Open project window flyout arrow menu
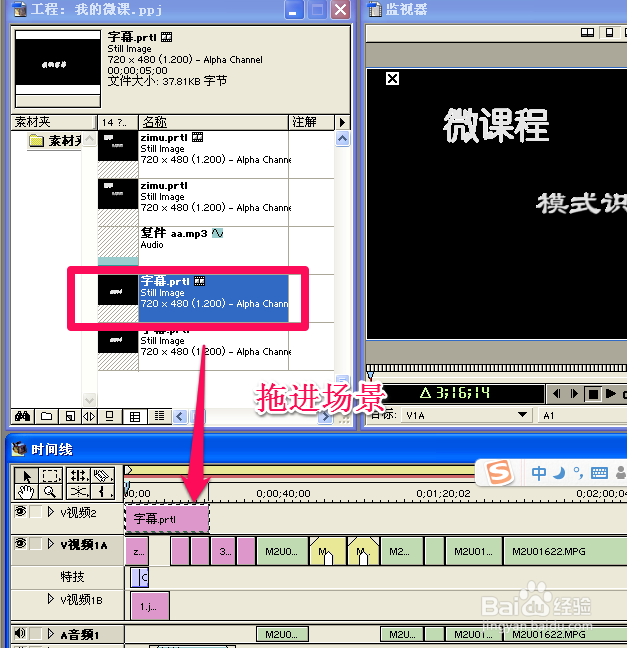Screen dimensions: 627x648 [x=342, y=122]
